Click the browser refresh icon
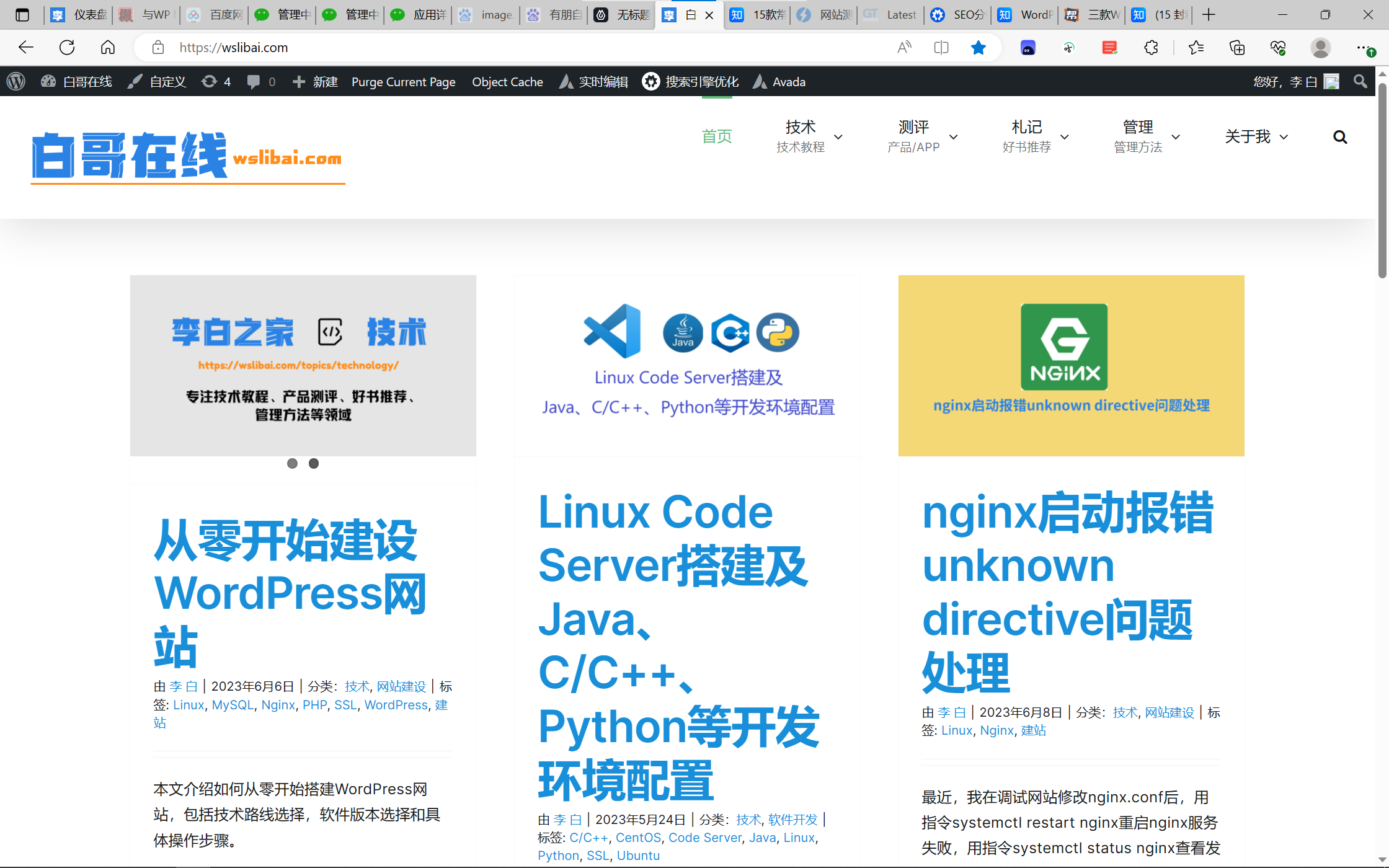Viewport: 1389px width, 868px height. pyautogui.click(x=67, y=47)
